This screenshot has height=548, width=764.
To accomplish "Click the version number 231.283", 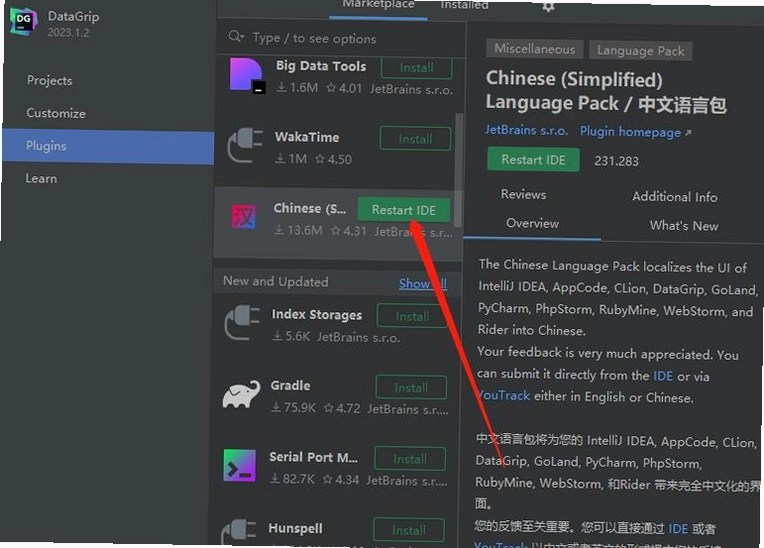I will (x=616, y=161).
